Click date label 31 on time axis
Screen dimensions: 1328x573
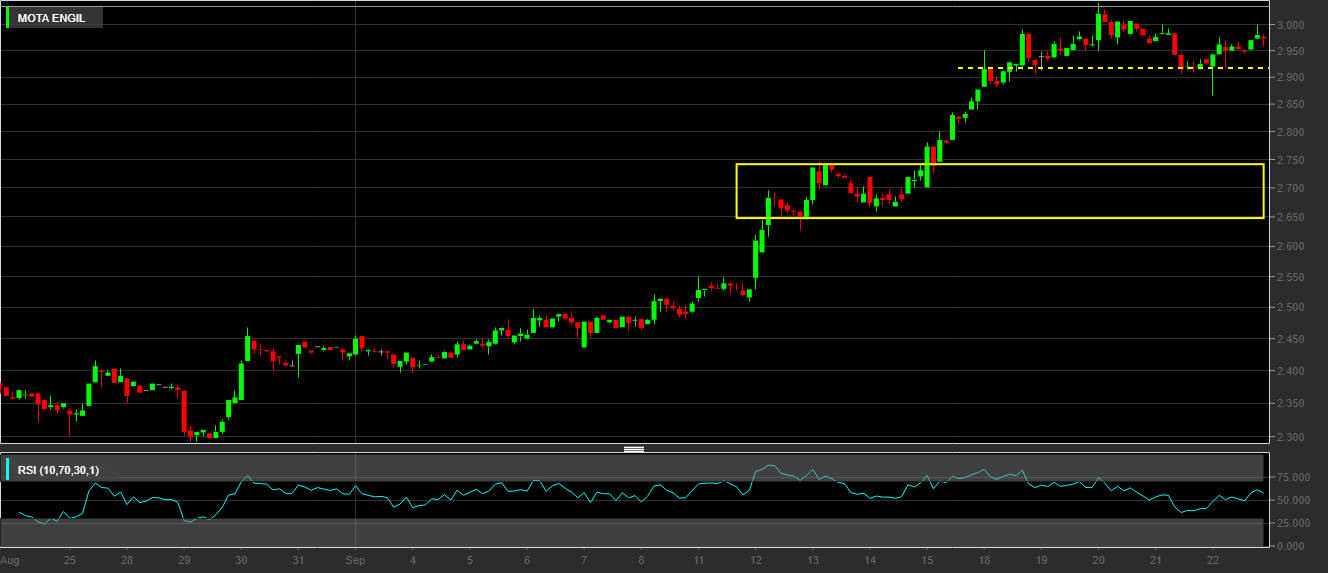[x=298, y=561]
